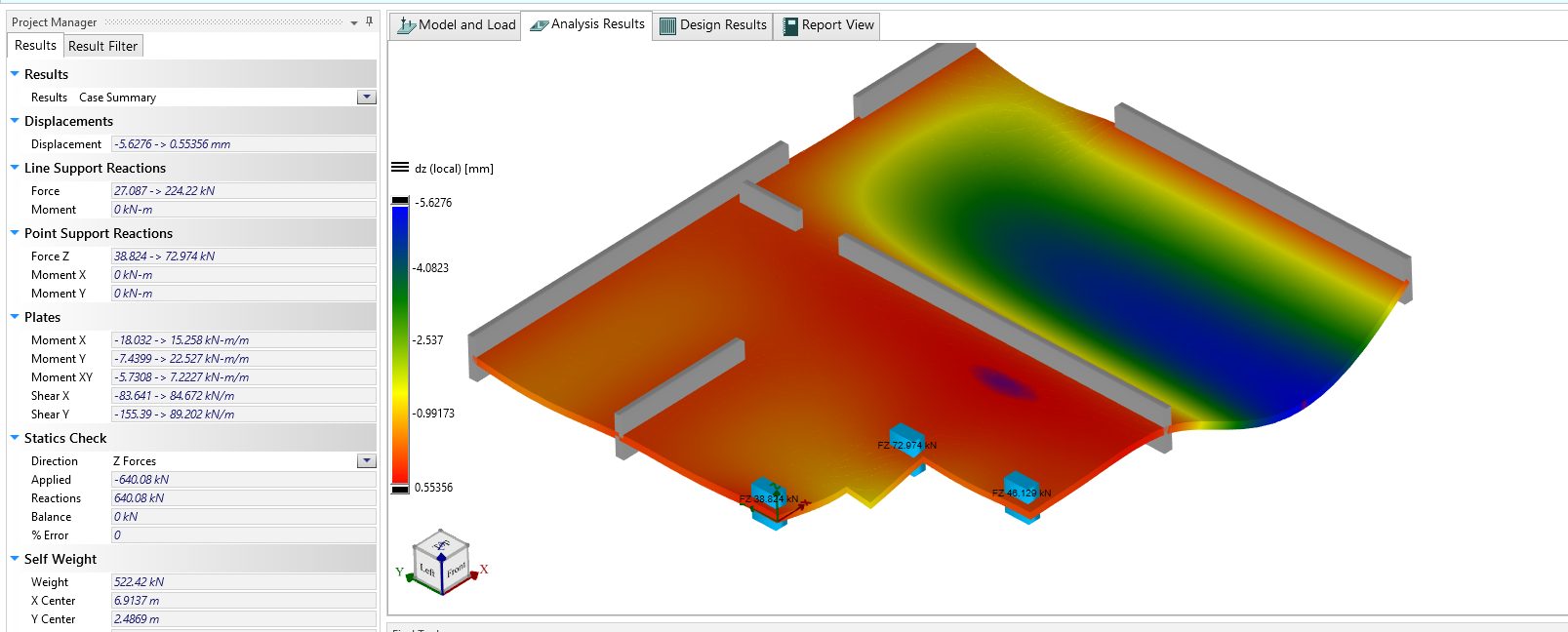Select the Line Support Moment value field
The image size is (1568, 632).
pyautogui.click(x=244, y=210)
